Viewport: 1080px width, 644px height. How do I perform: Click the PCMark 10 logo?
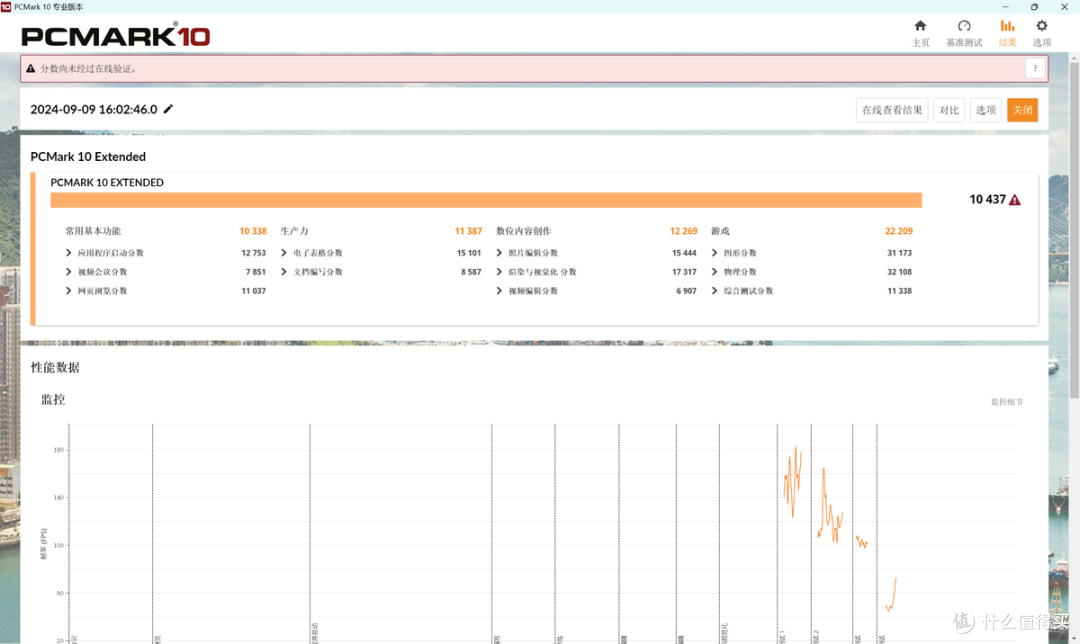point(116,36)
